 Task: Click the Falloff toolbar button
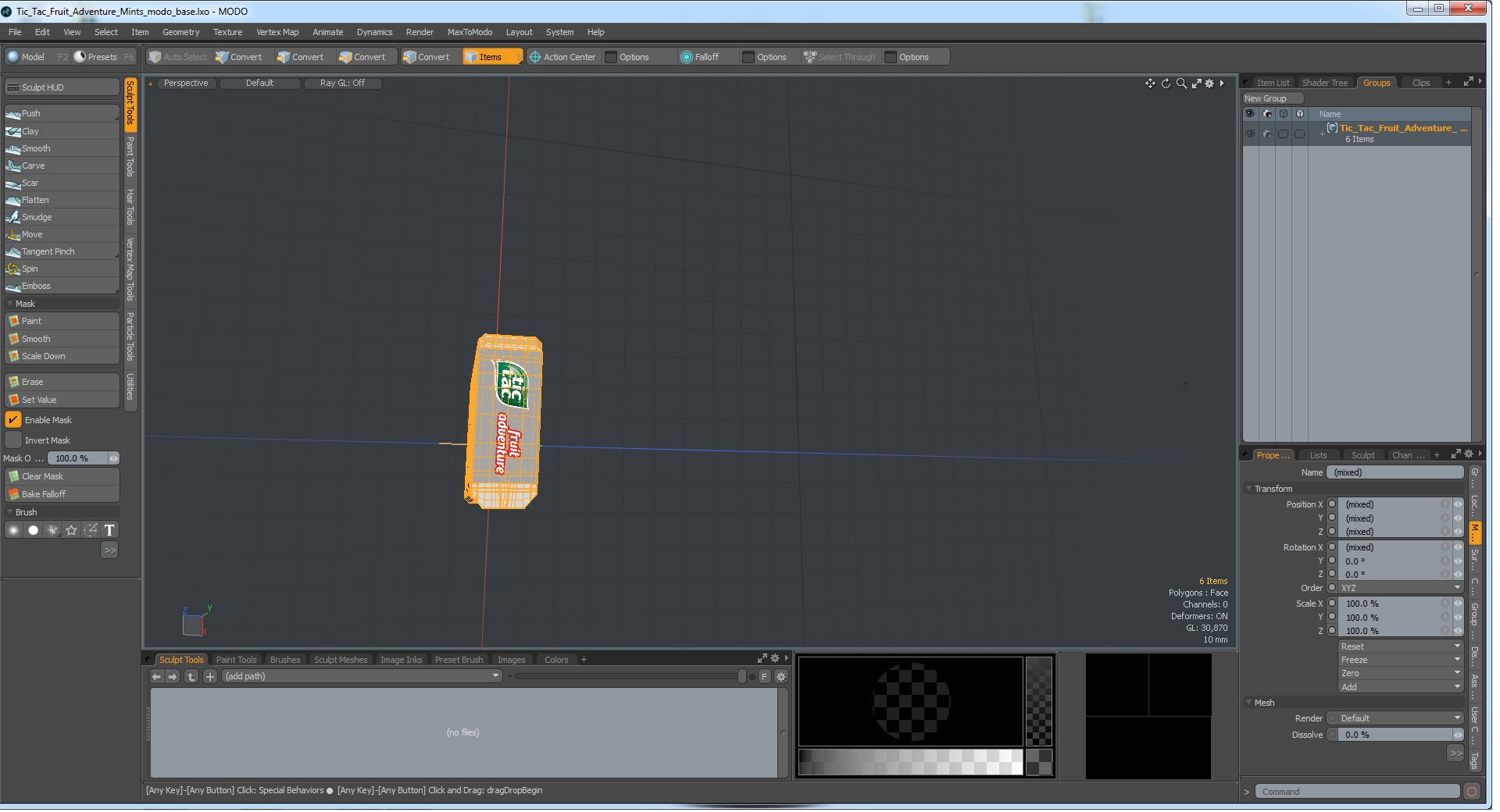(699, 57)
